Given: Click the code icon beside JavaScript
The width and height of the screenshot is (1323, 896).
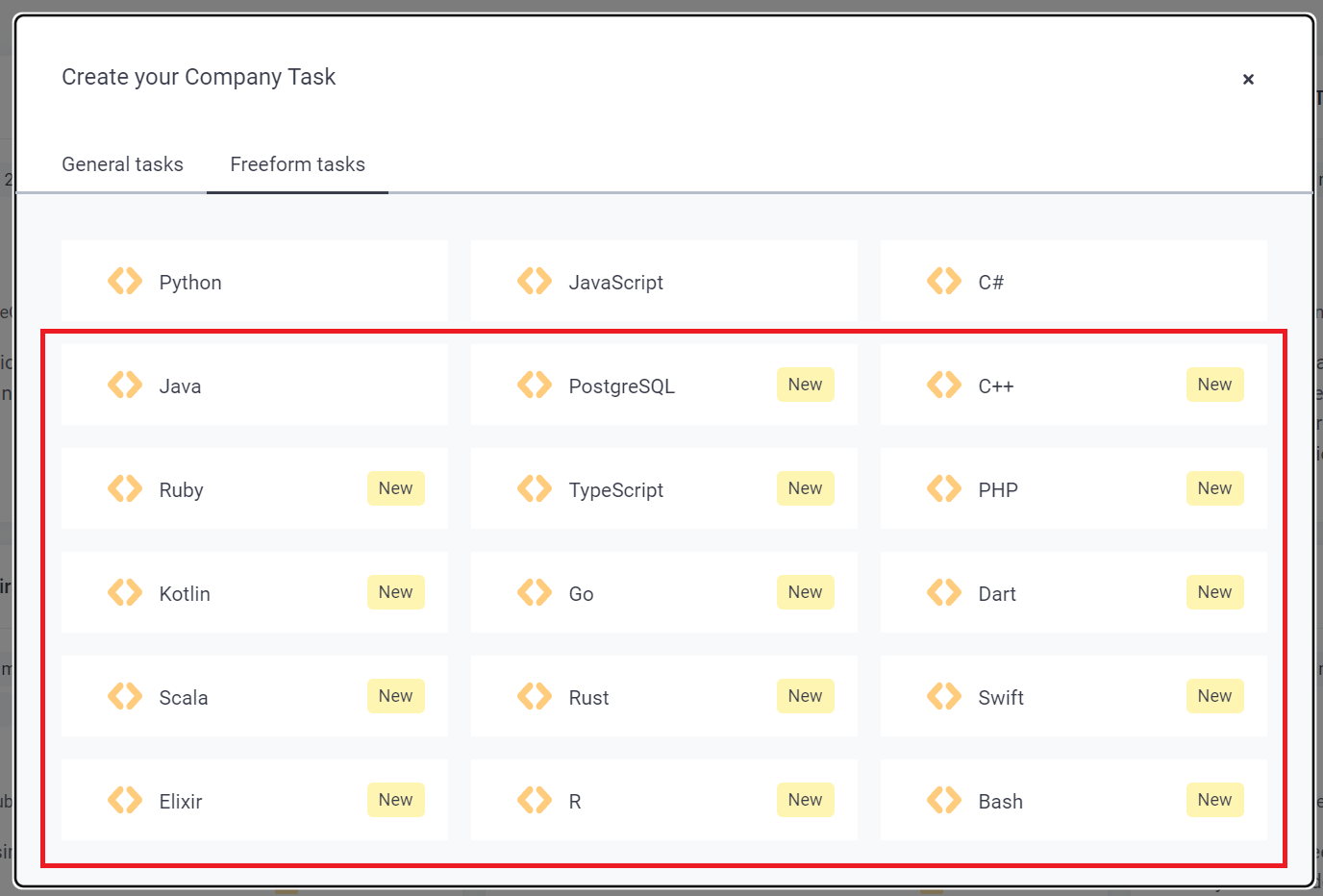Looking at the screenshot, I should click(535, 281).
